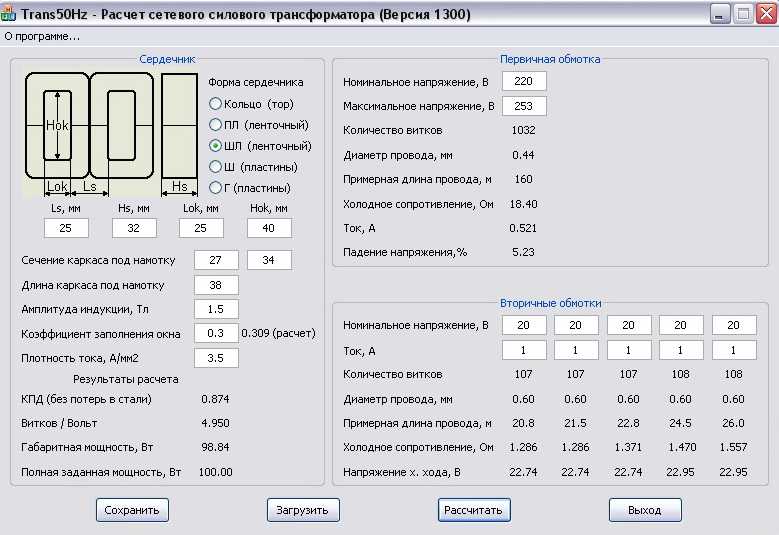Click turns per volt value 4.950
Screen dimensions: 779x535
pos(215,423)
